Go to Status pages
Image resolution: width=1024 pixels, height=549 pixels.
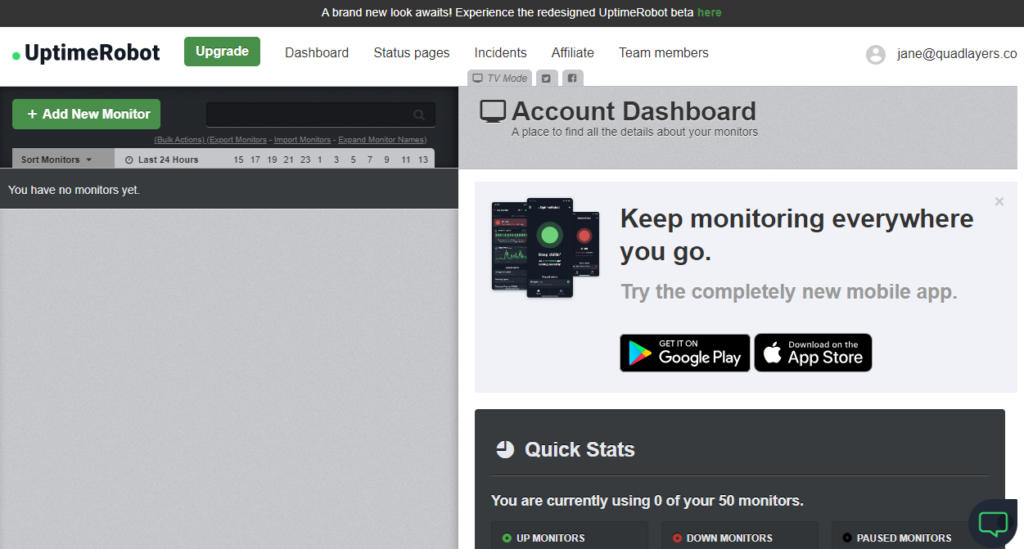tap(411, 53)
